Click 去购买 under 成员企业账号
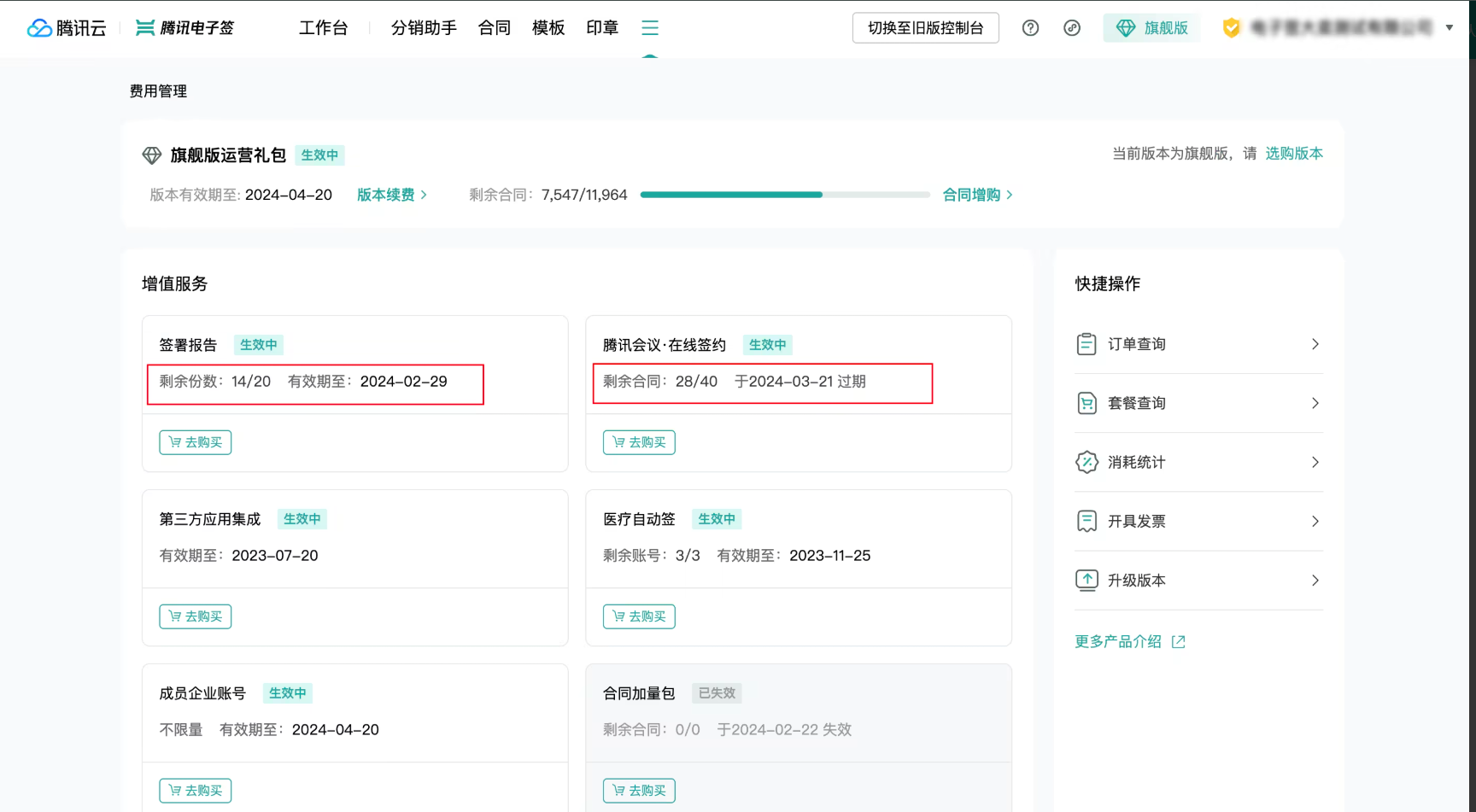This screenshot has height=812, width=1476. click(x=196, y=791)
